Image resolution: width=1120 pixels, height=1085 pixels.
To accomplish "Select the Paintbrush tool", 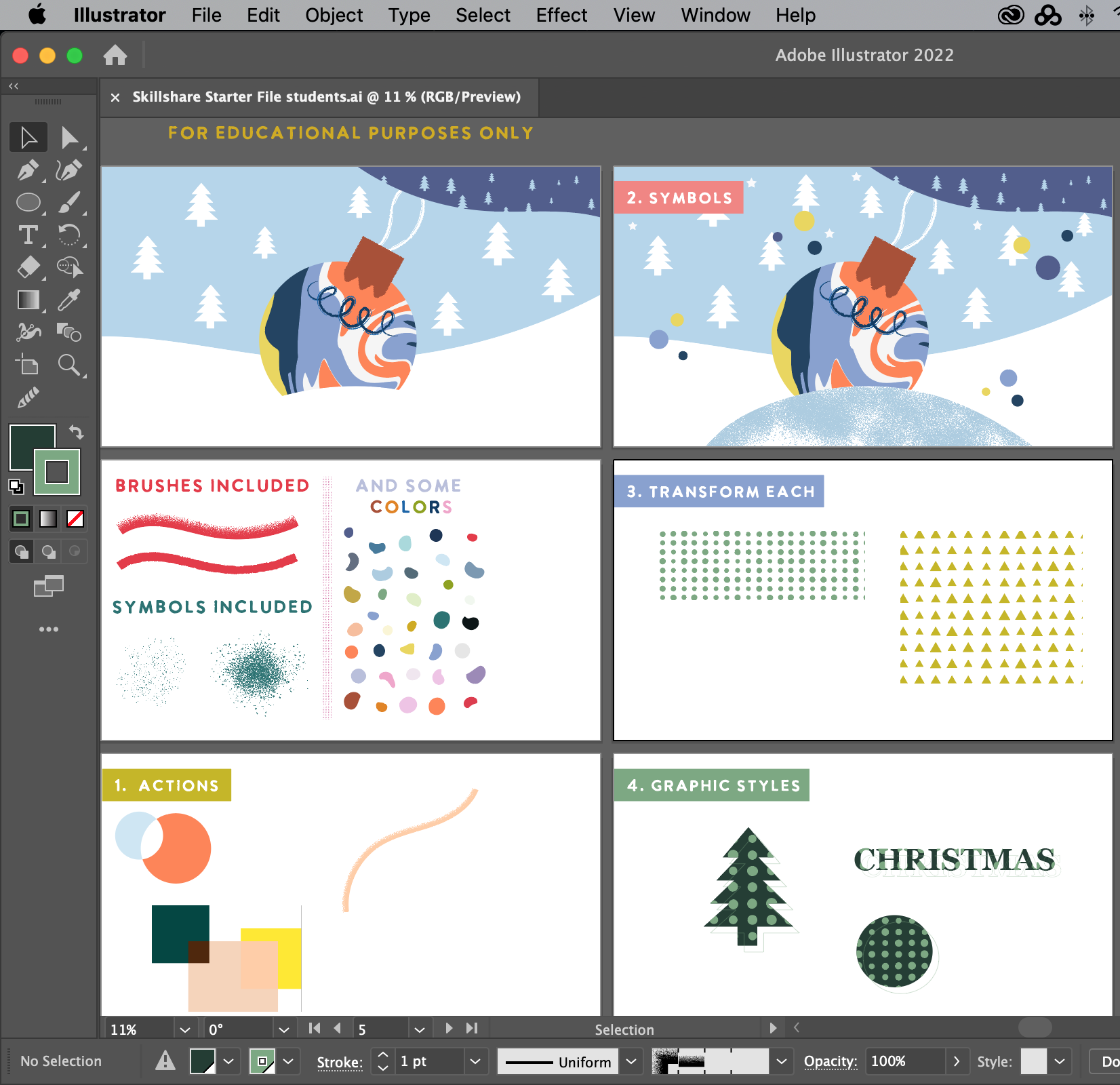I will coord(69,203).
